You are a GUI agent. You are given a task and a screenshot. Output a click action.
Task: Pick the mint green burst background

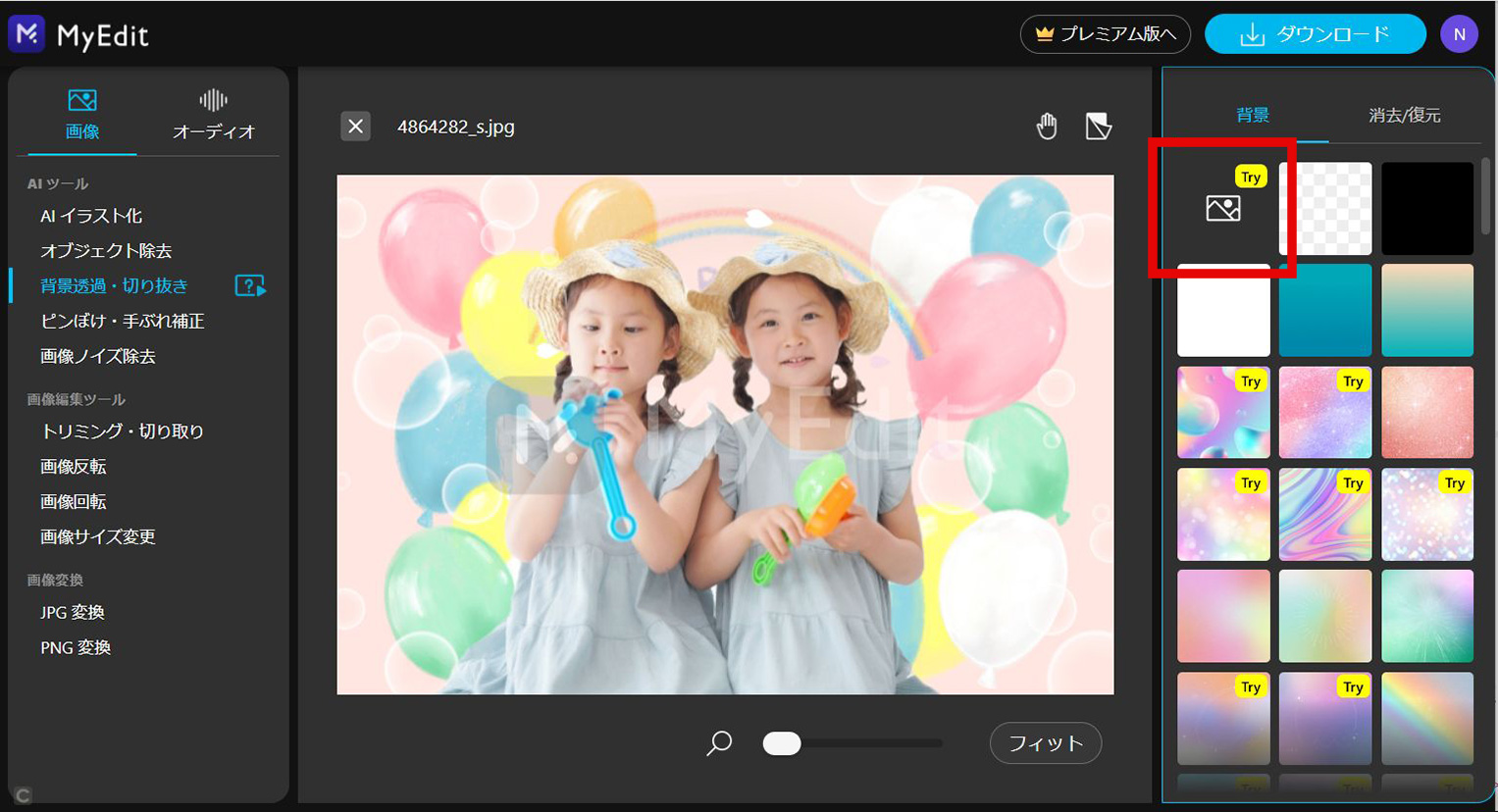[x=1427, y=616]
